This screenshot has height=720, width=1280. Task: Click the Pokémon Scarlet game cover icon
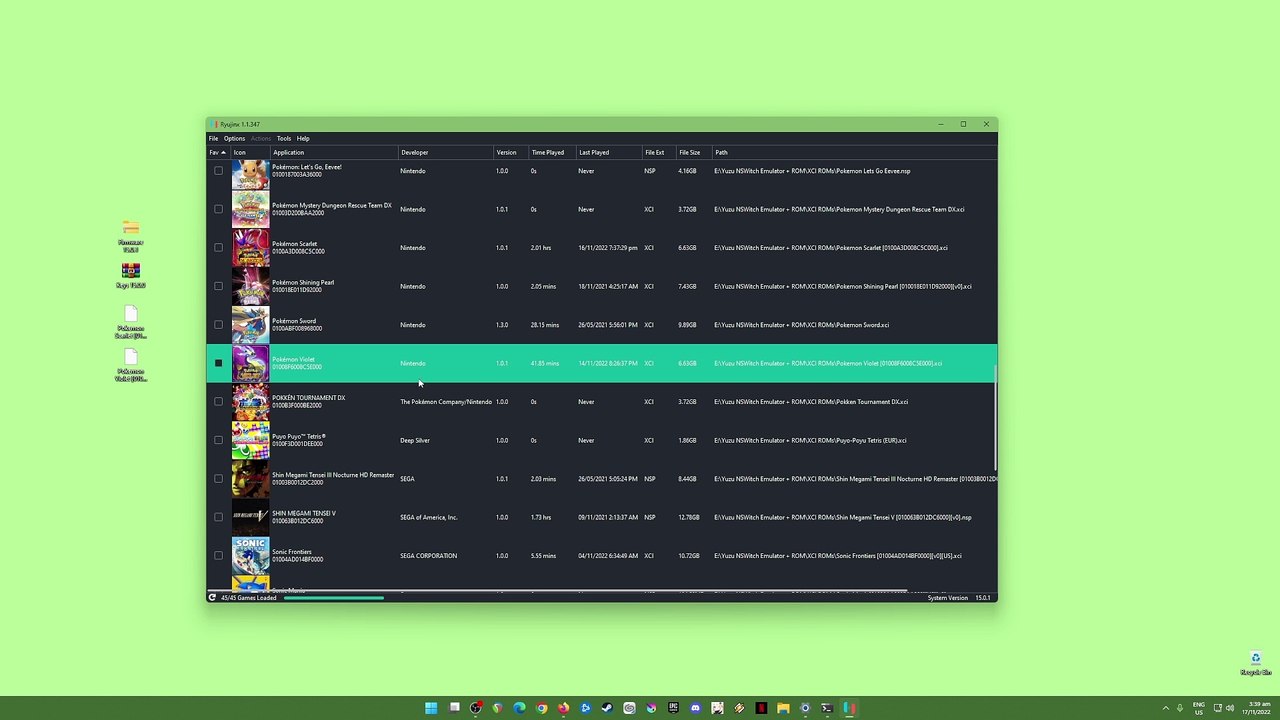250,248
